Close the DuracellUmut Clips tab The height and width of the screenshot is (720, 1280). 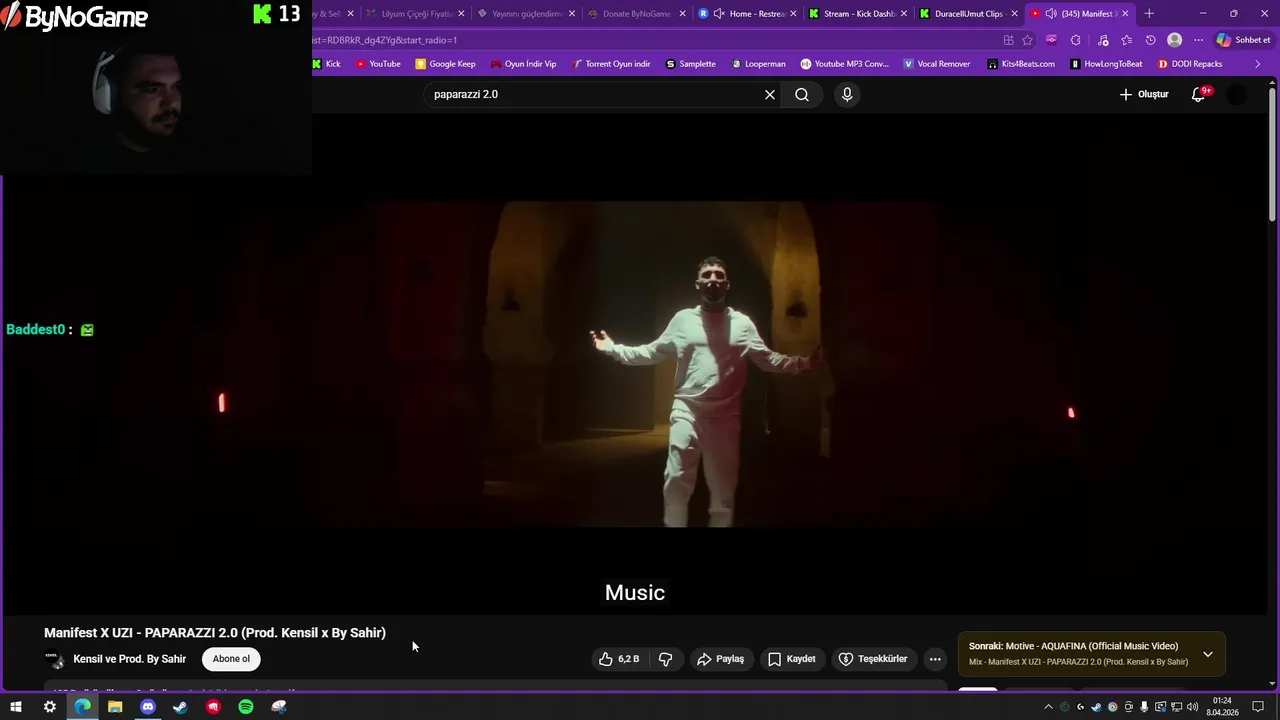pyautogui.click(x=1014, y=14)
